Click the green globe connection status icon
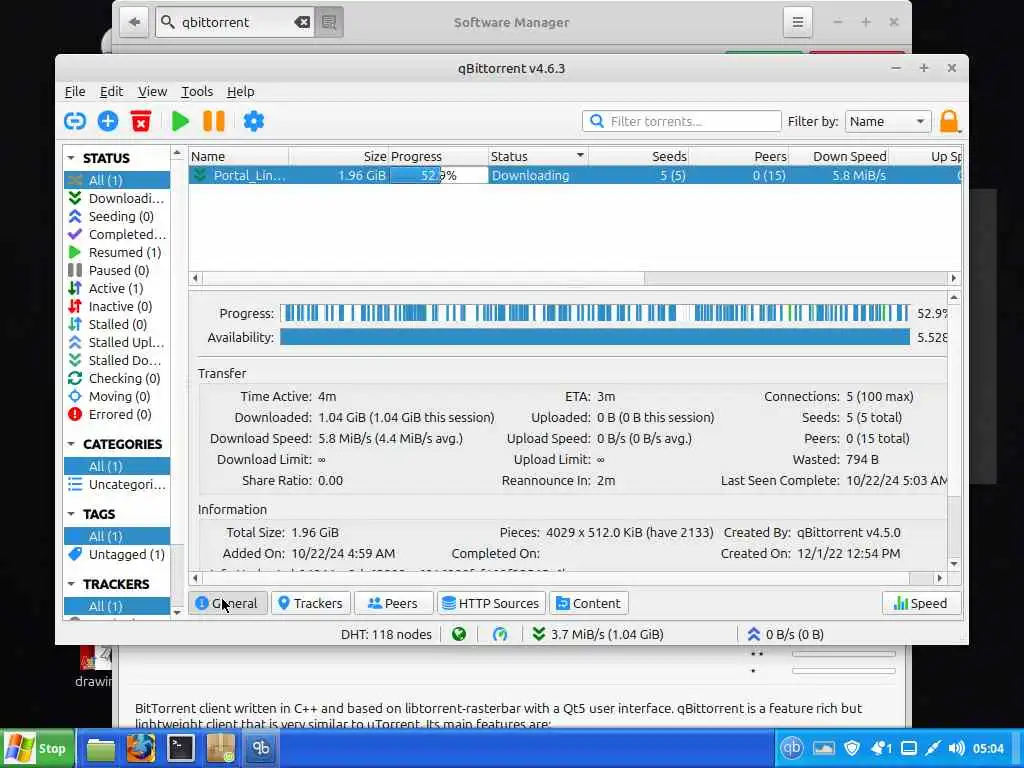Viewport: 1024px width, 768px height. (459, 634)
